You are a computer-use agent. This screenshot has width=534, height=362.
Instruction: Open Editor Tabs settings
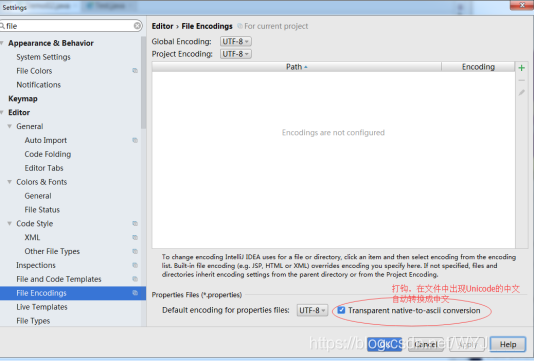[x=44, y=168]
